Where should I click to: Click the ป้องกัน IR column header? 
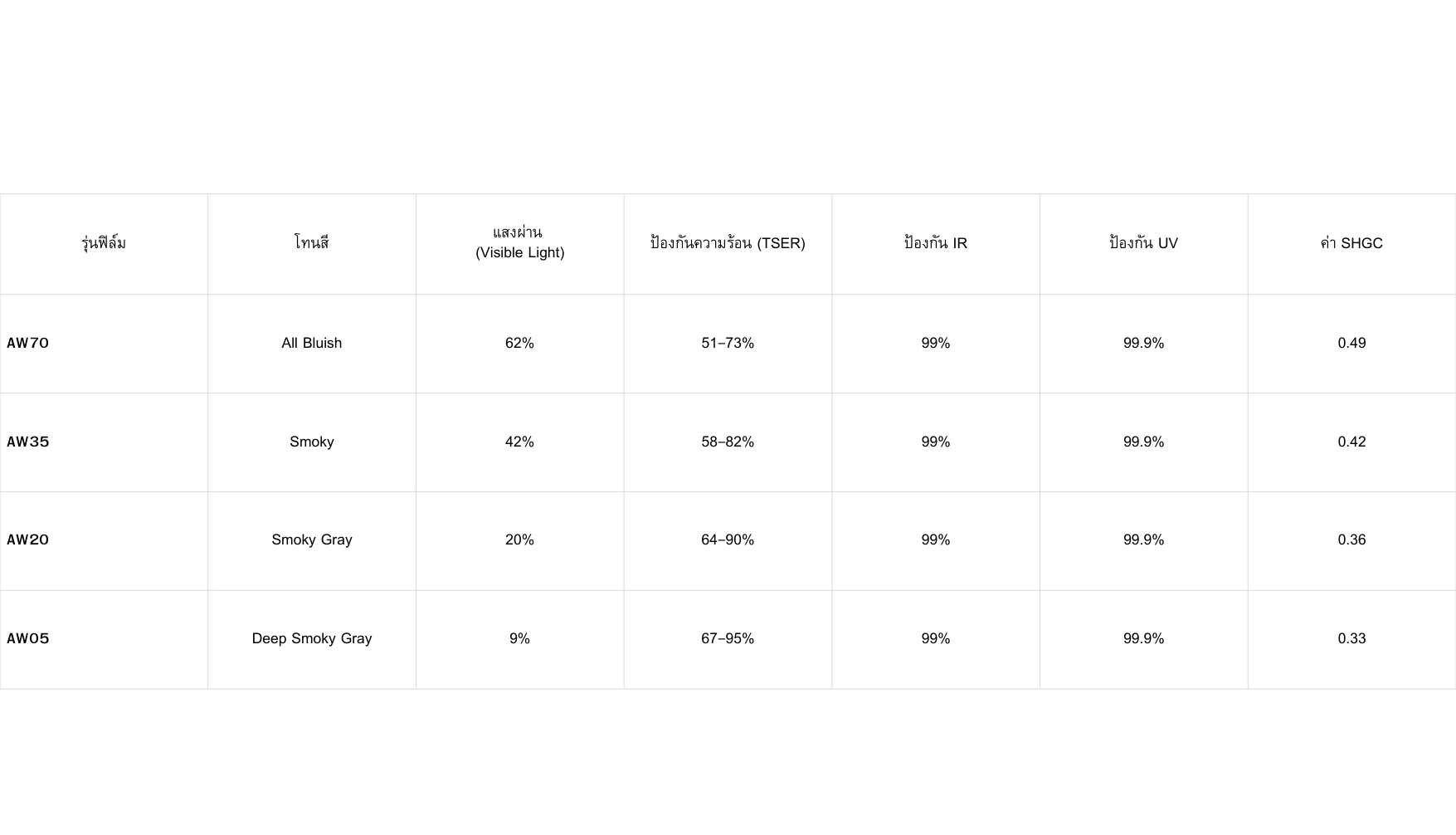point(936,243)
